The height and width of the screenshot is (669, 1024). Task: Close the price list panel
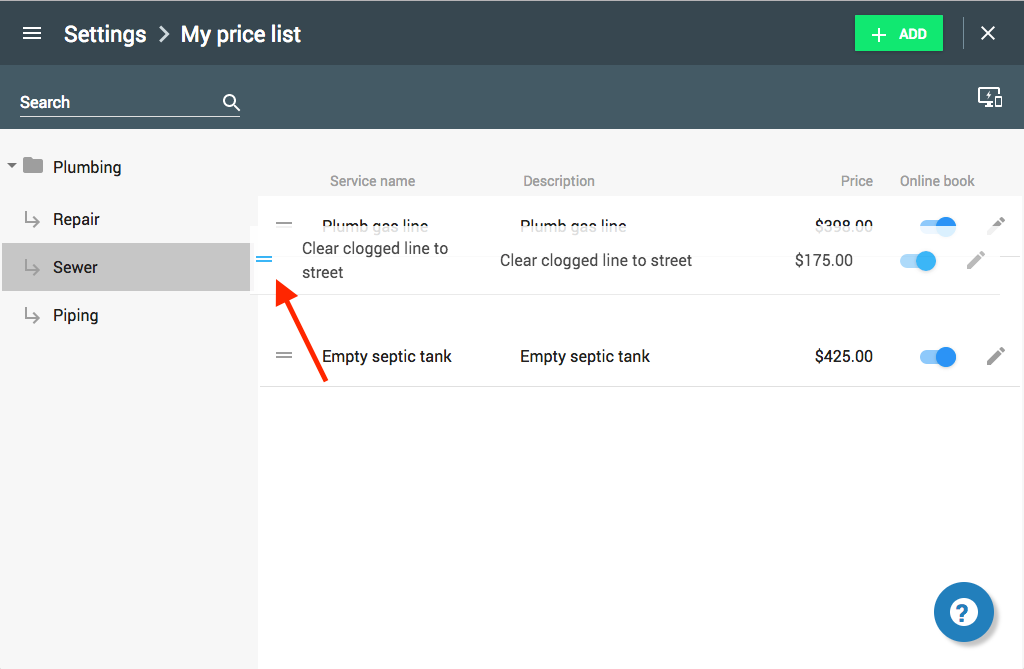[988, 34]
